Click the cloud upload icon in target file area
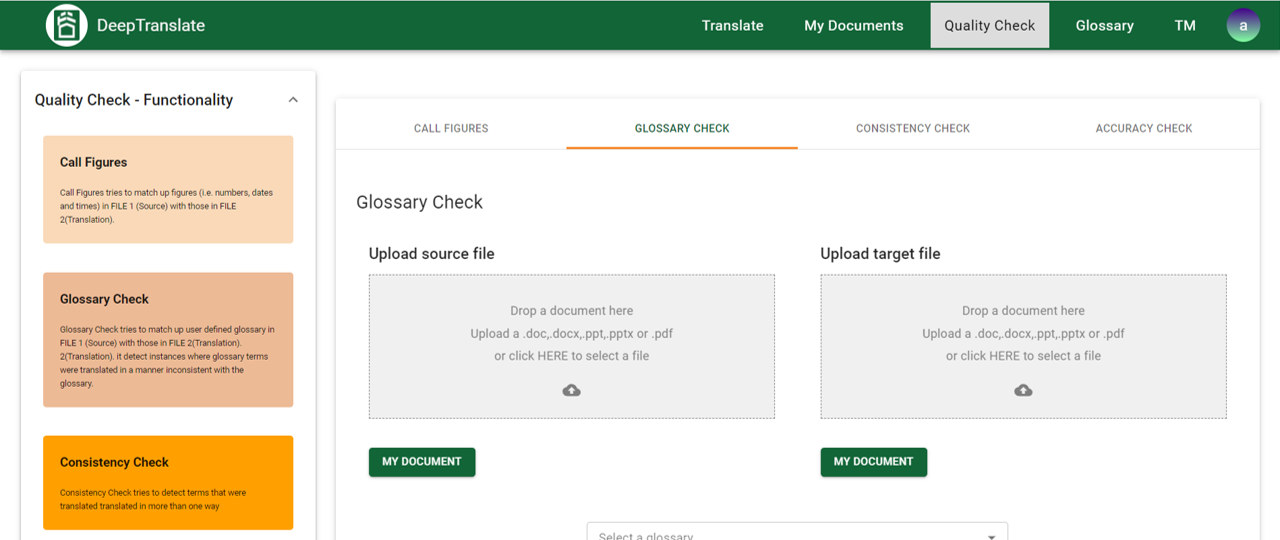Viewport: 1280px width, 540px height. (1023, 390)
